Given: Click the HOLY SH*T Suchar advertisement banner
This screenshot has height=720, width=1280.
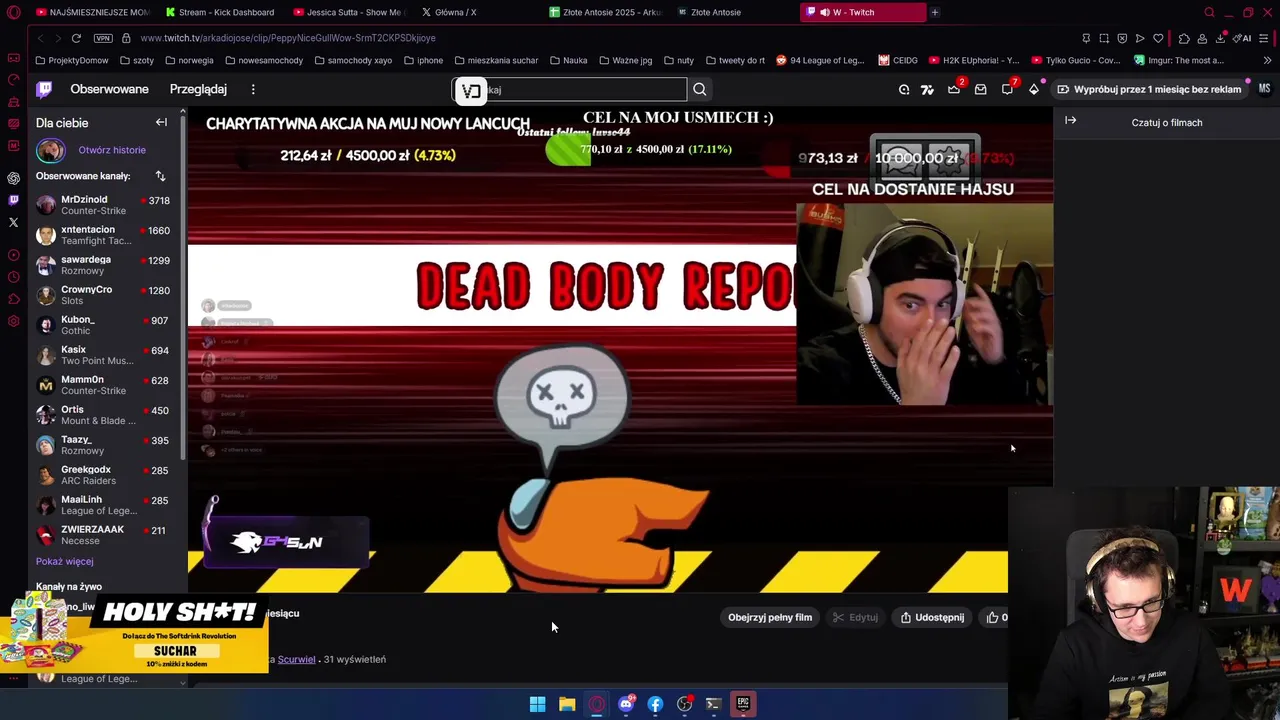Looking at the screenshot, I should (135, 634).
